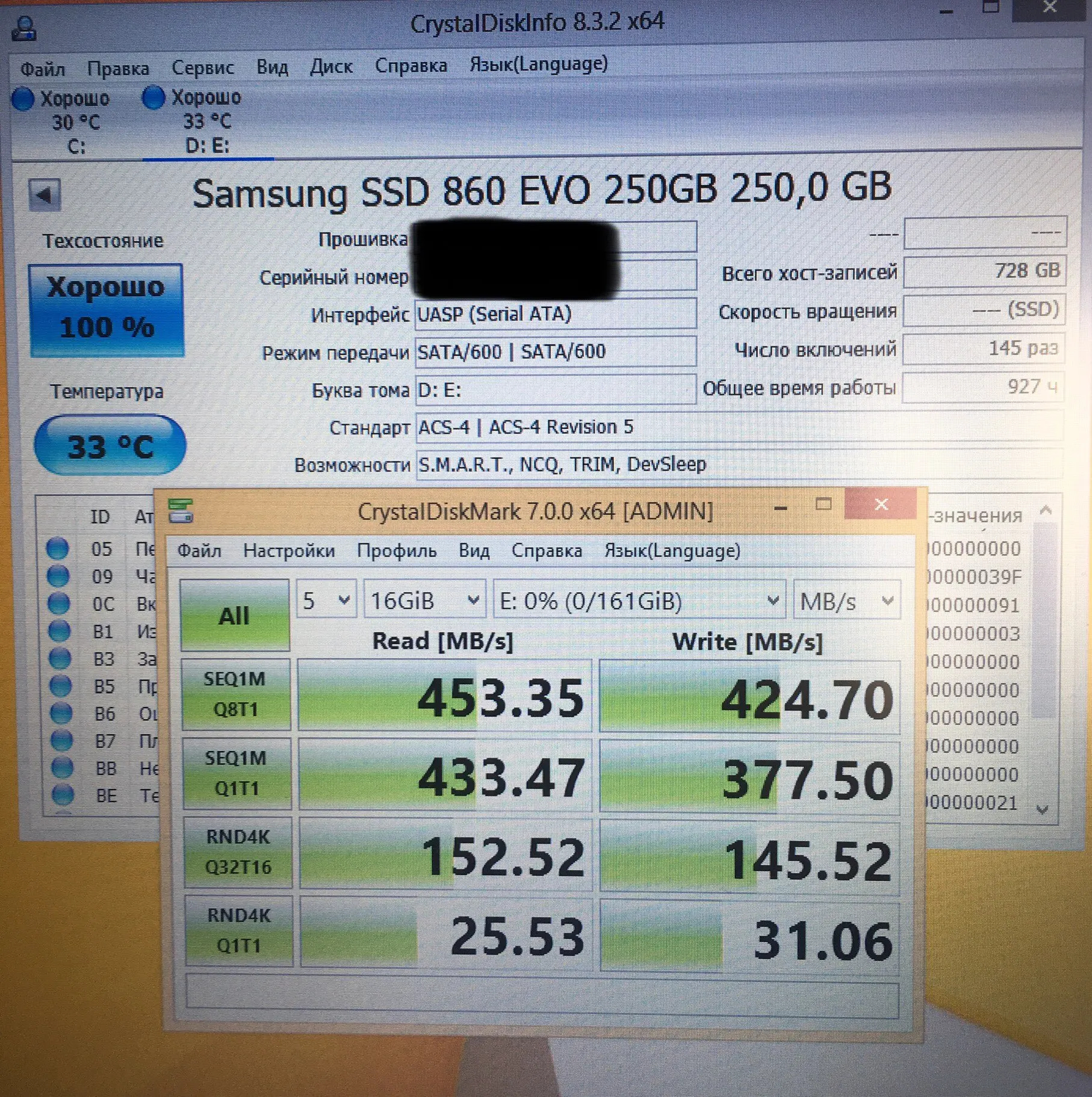1092x1097 pixels.
Task: Click the status circle for attribute 05
Action: tap(58, 548)
